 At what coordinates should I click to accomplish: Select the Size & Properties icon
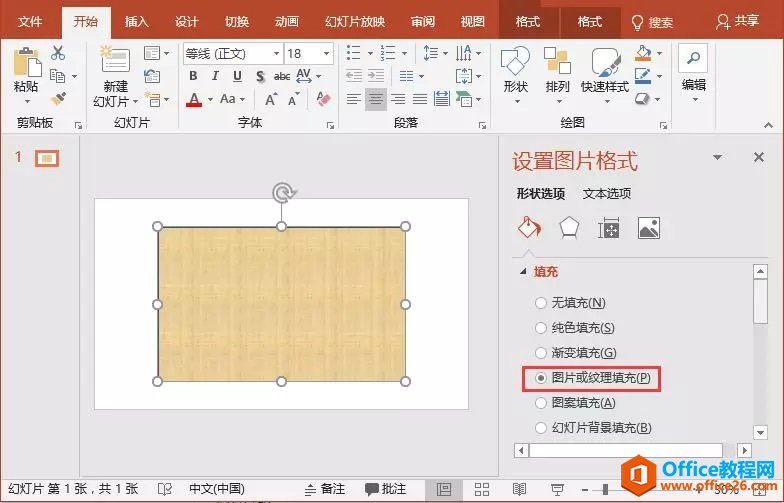tap(608, 228)
